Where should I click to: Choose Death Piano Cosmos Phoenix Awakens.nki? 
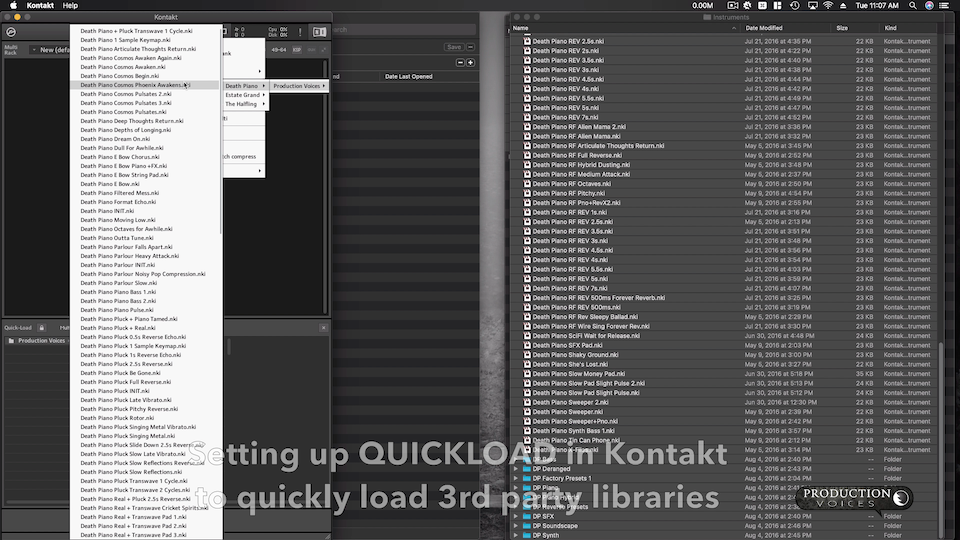point(144,85)
